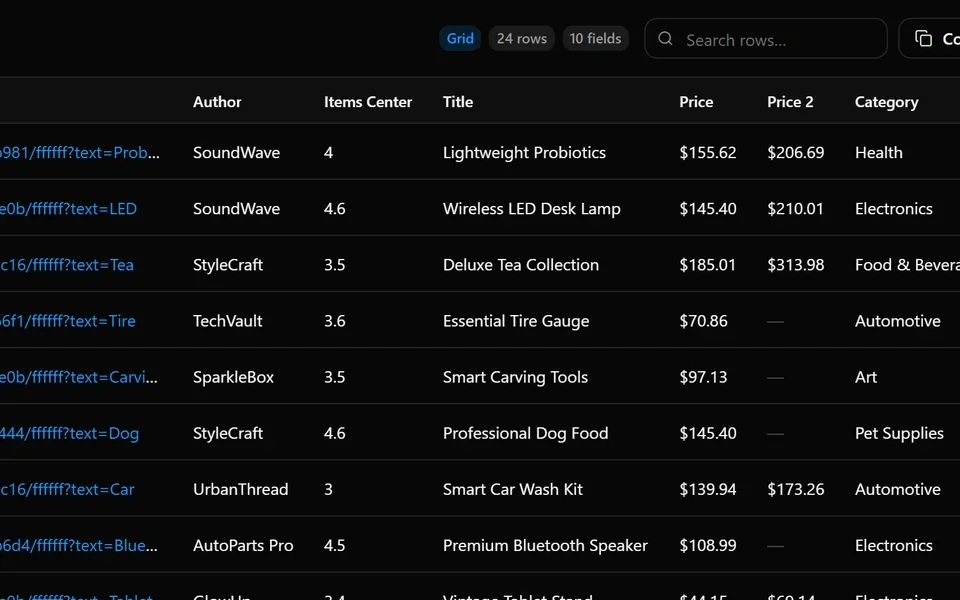Screen dimensions: 960x600
Task: Click the Deluxe Tea Collection title
Action: (x=521, y=265)
